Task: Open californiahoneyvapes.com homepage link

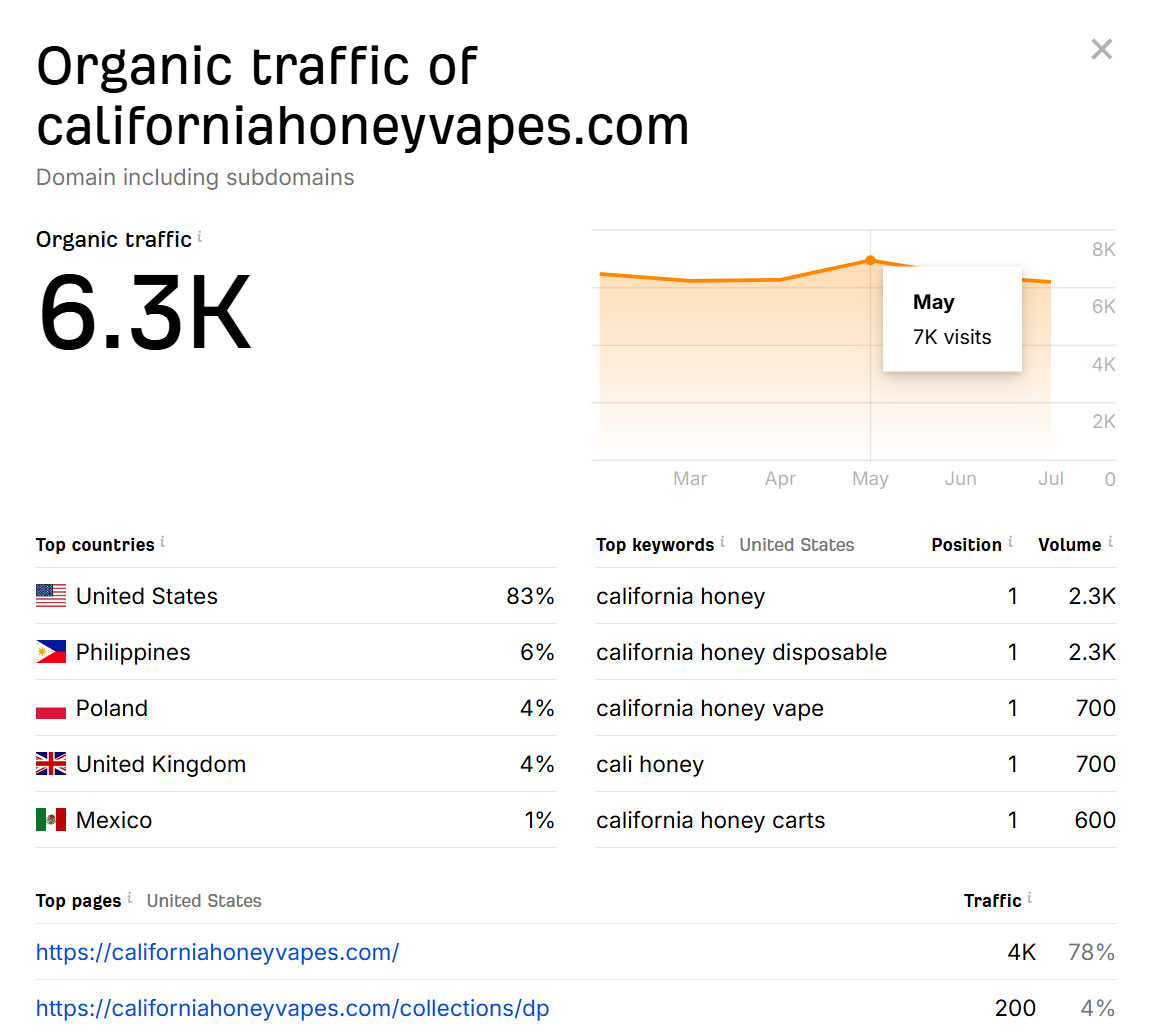Action: (217, 952)
